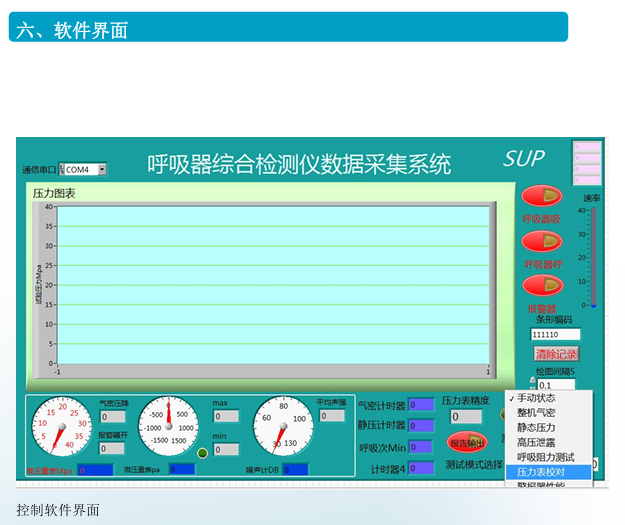Click the red 报告输出 button
Screen dimensions: 625x525
[466, 442]
